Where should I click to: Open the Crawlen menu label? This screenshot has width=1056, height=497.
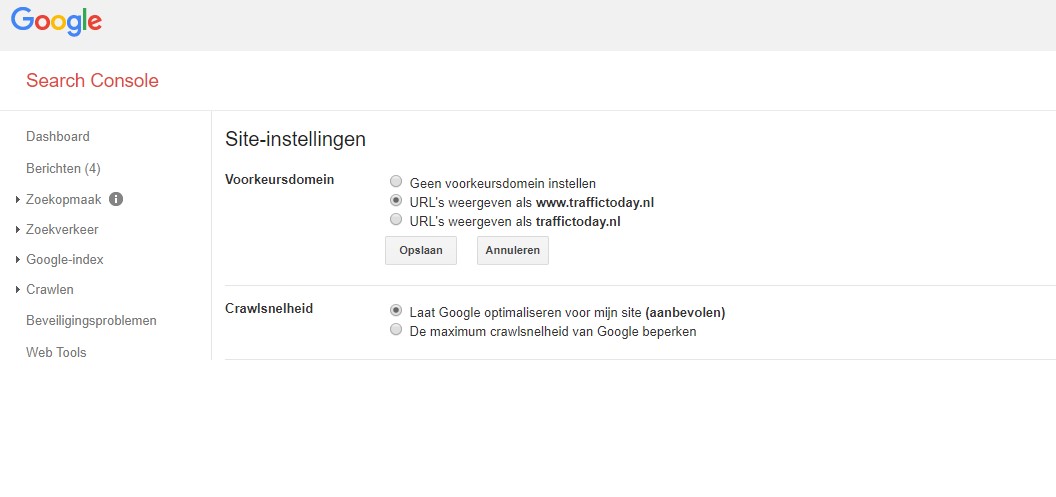50,290
